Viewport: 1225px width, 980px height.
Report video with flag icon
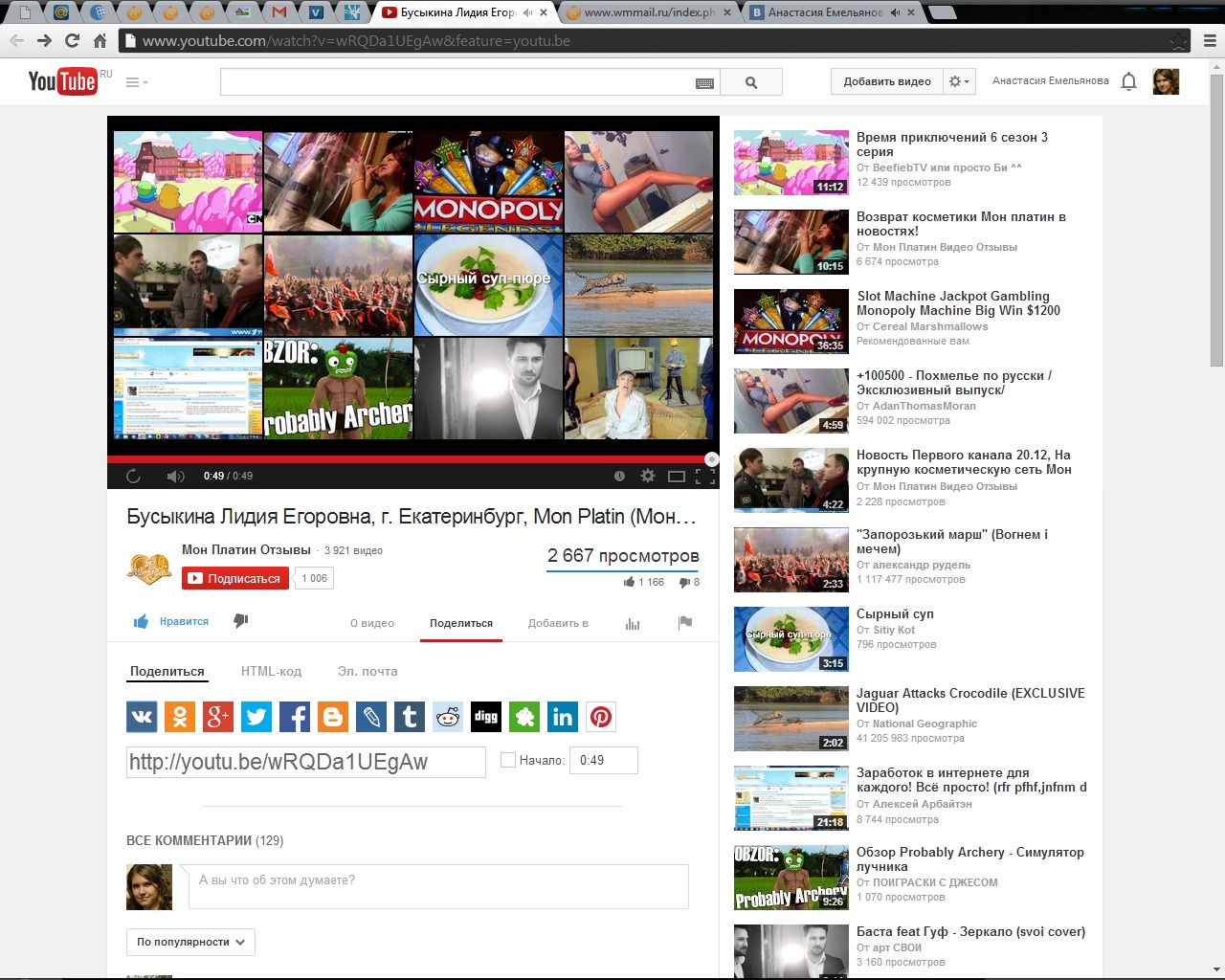[685, 622]
